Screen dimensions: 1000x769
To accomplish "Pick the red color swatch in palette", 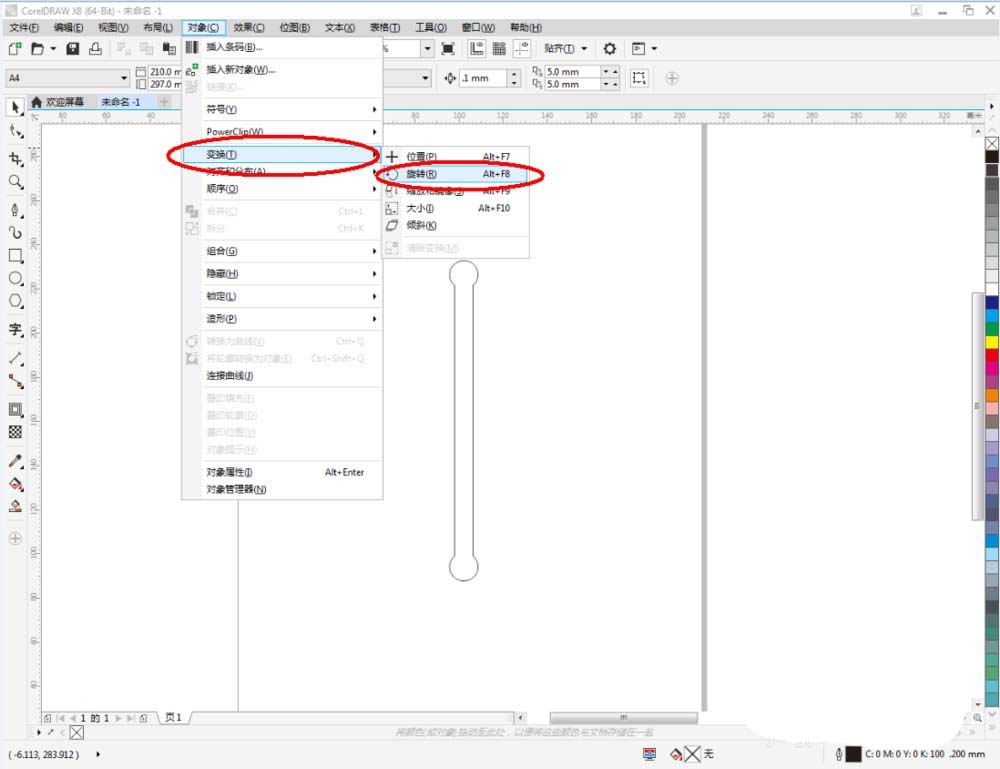I will [x=992, y=355].
